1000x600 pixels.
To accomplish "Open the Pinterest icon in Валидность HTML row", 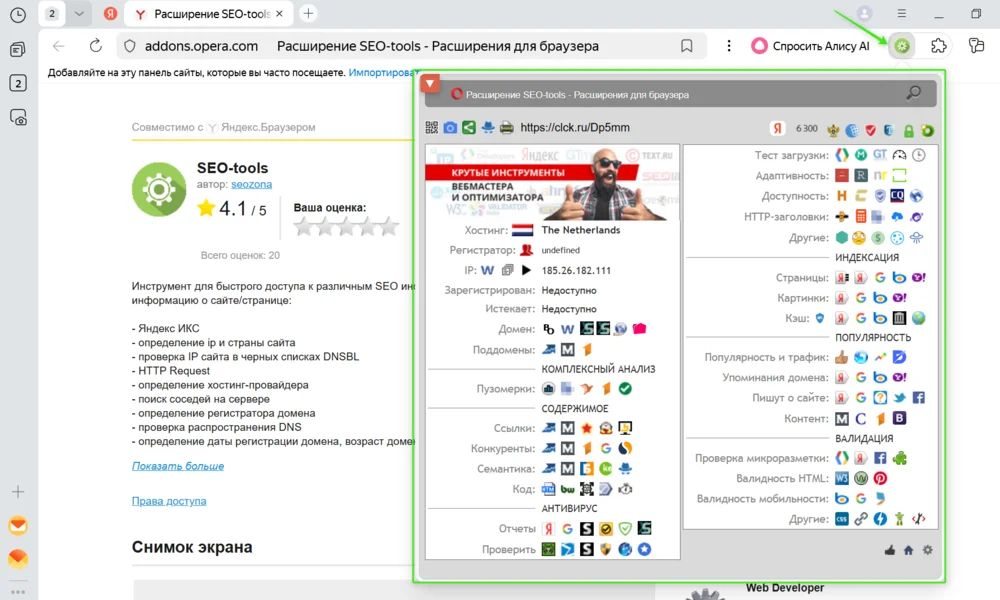I will (x=880, y=478).
